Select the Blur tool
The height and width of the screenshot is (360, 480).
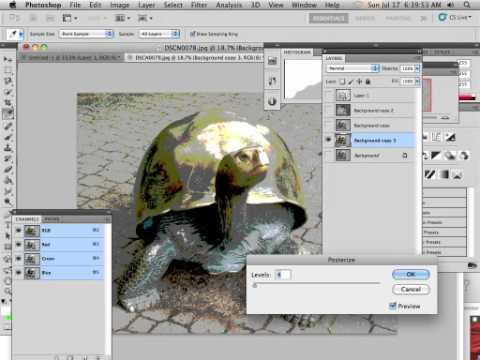[8, 191]
